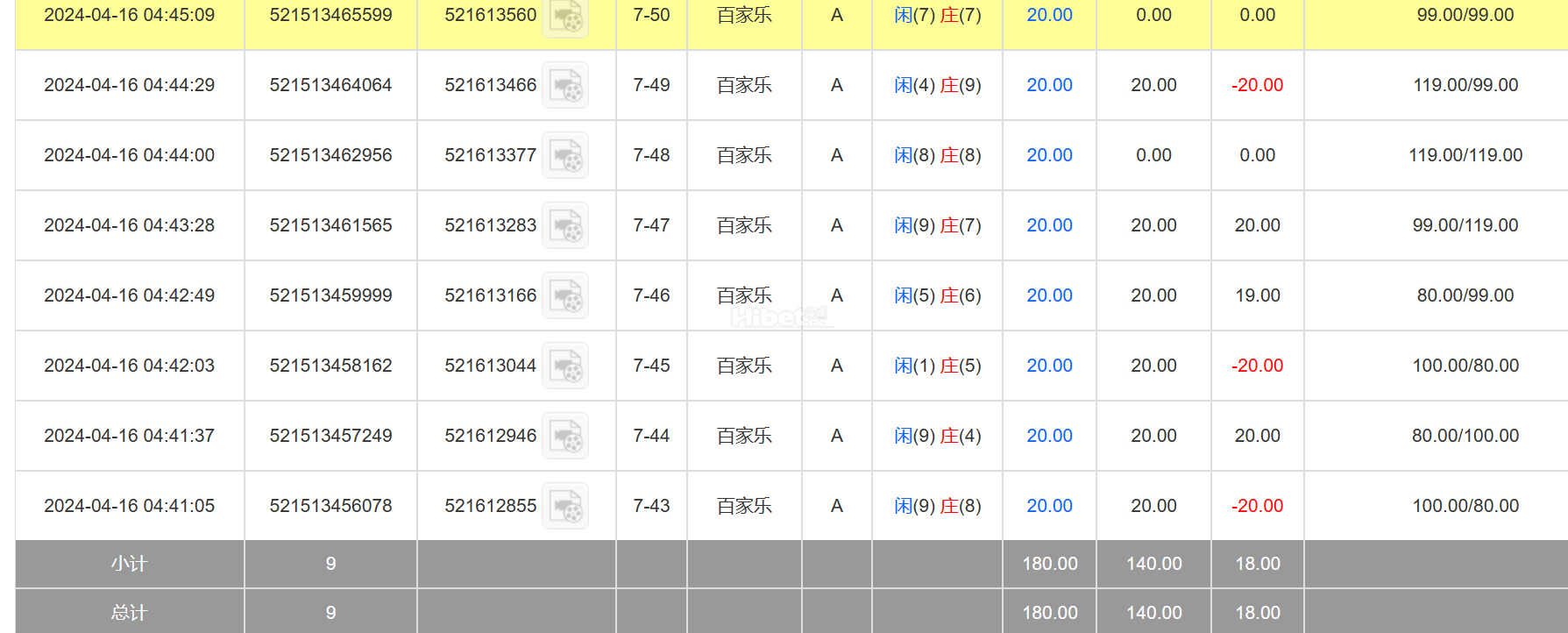Select order number 521513456078
The width and height of the screenshot is (1568, 633).
[330, 506]
